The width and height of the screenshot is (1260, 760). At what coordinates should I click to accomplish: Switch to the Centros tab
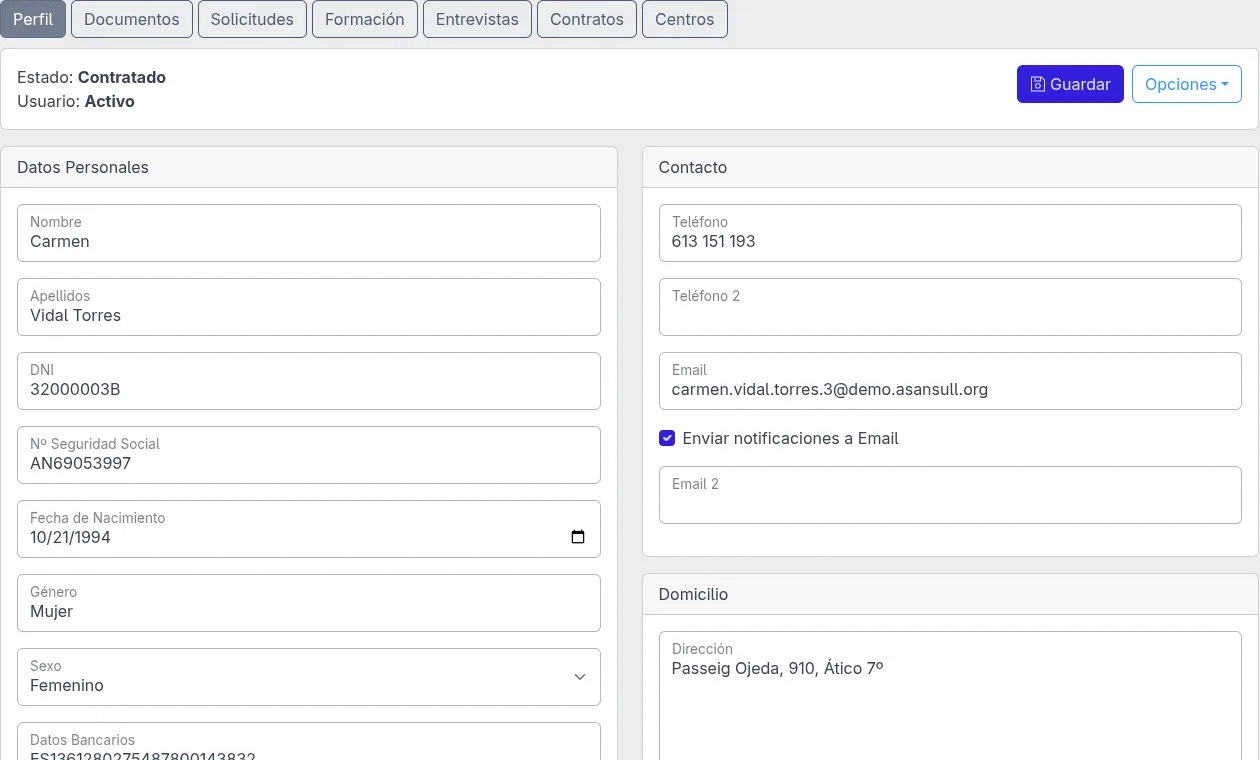(685, 19)
